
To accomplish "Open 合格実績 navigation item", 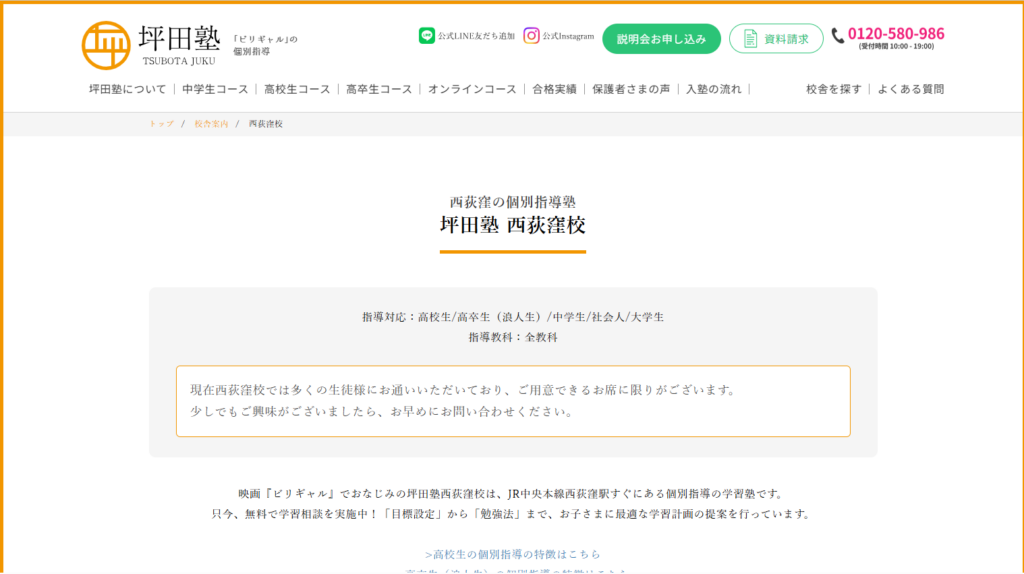I will (x=554, y=89).
